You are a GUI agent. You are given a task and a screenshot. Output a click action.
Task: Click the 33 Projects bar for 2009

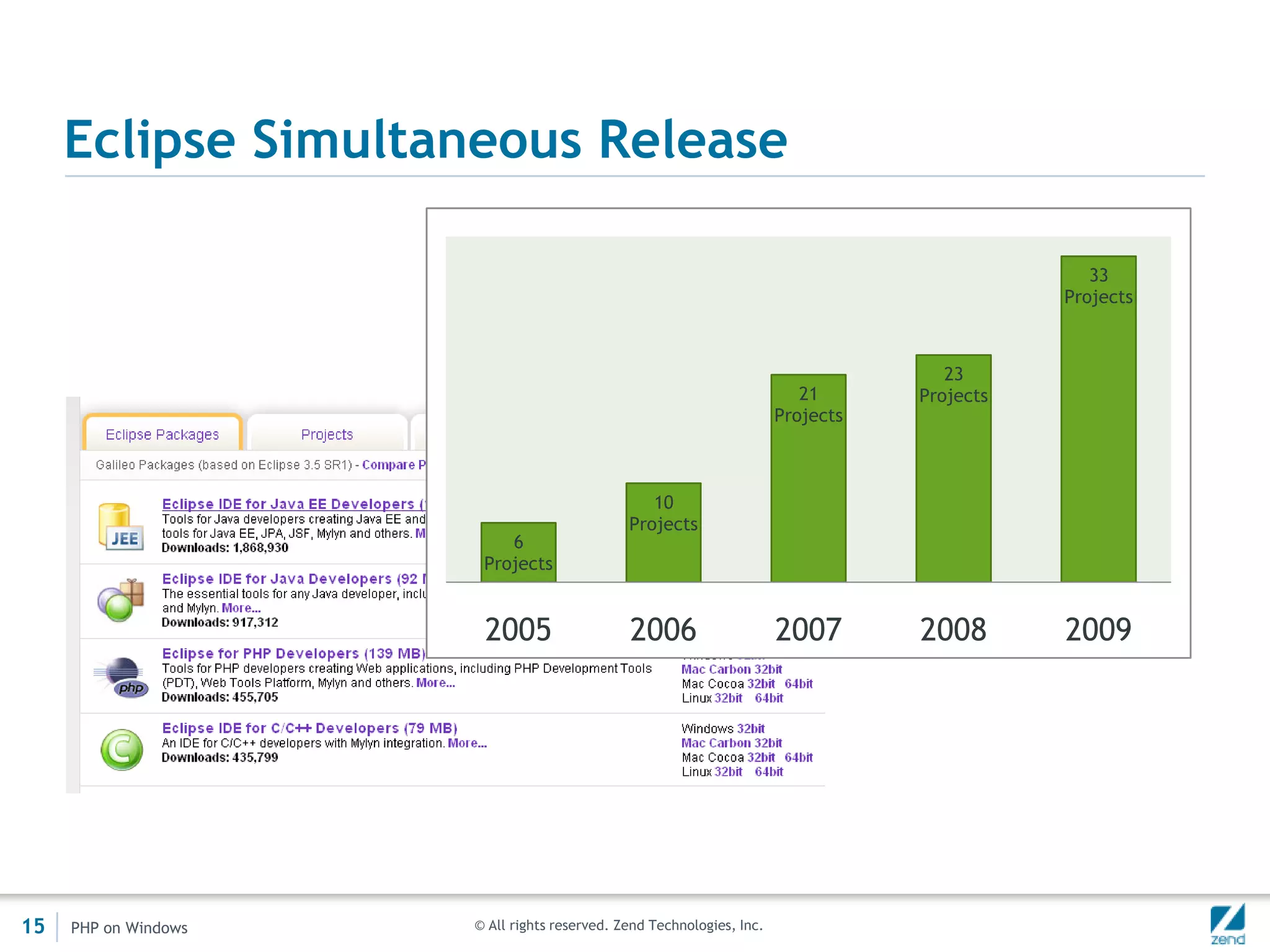1099,419
